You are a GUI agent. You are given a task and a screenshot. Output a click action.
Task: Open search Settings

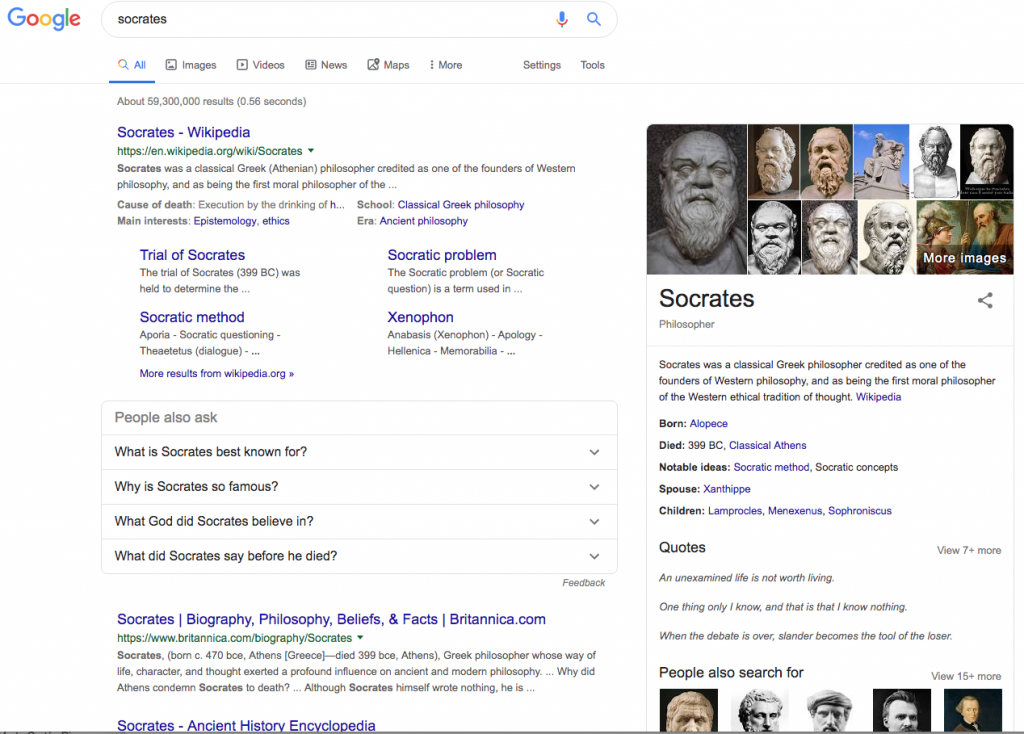tap(541, 65)
